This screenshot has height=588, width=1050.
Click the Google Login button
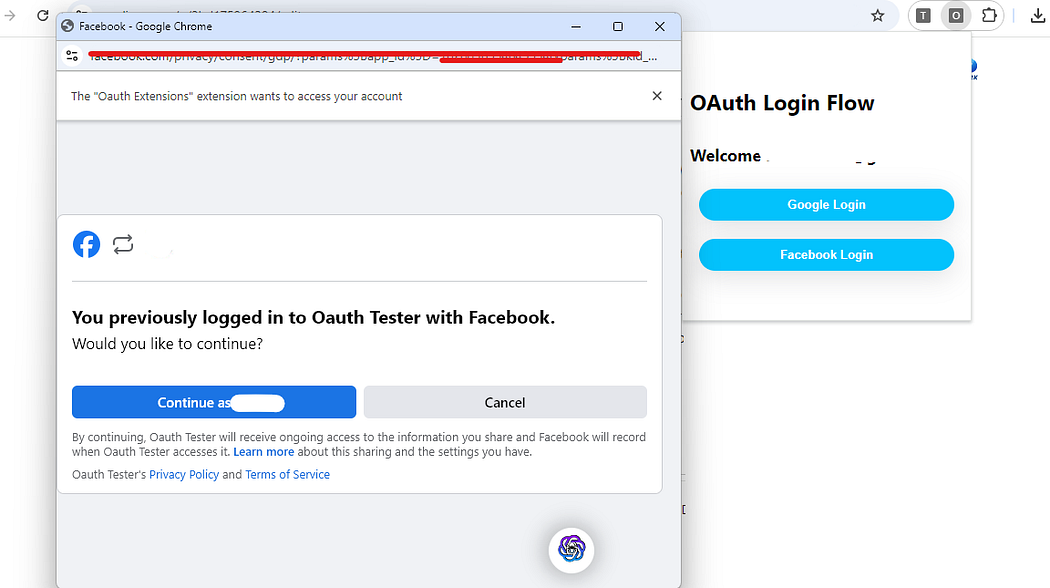tap(826, 204)
